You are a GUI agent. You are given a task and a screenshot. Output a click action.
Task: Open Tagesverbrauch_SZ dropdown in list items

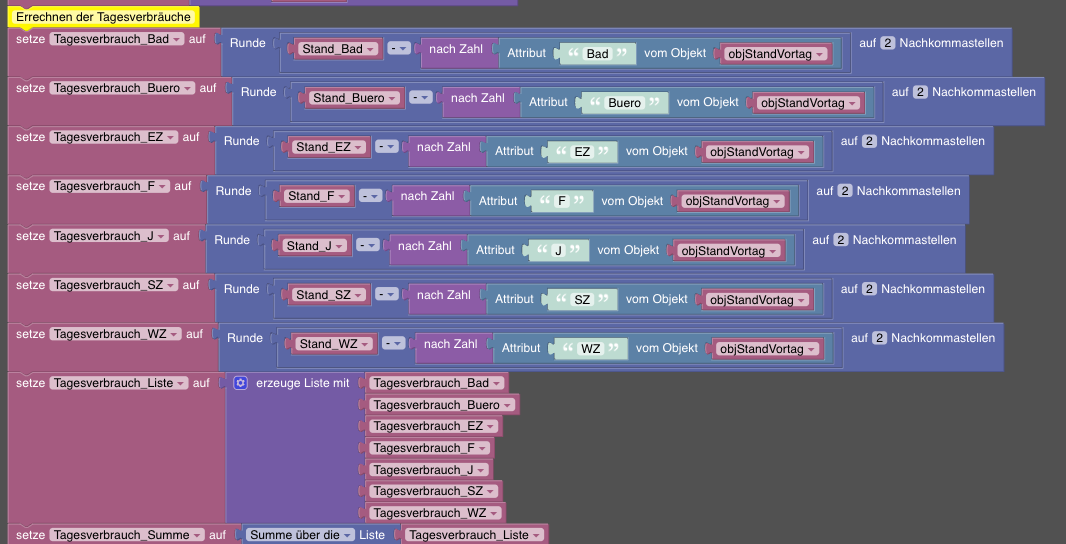pyautogui.click(x=434, y=491)
